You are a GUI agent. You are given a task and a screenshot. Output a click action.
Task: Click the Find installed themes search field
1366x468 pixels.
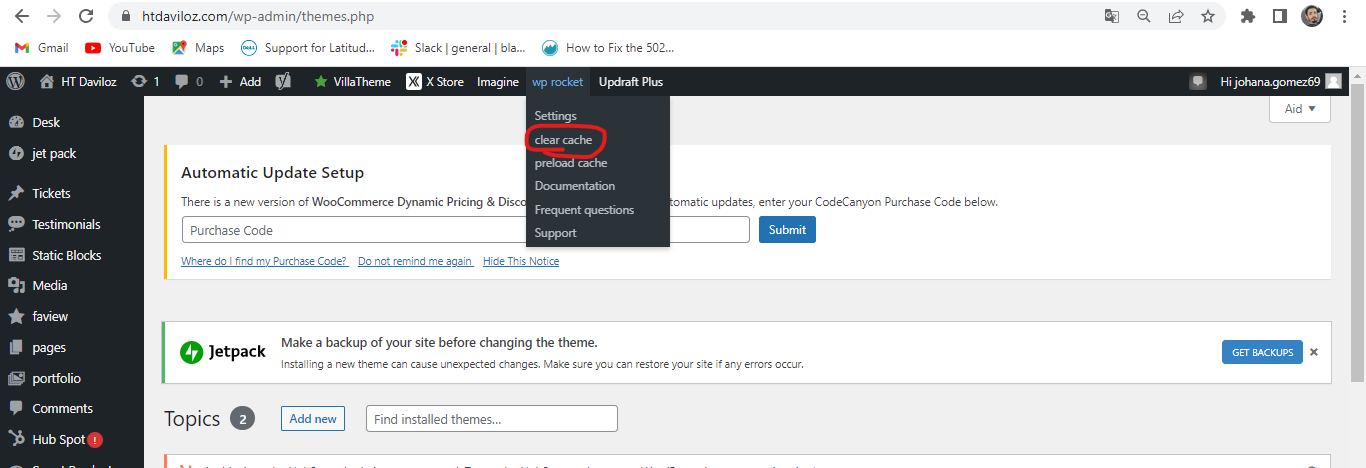tap(492, 419)
